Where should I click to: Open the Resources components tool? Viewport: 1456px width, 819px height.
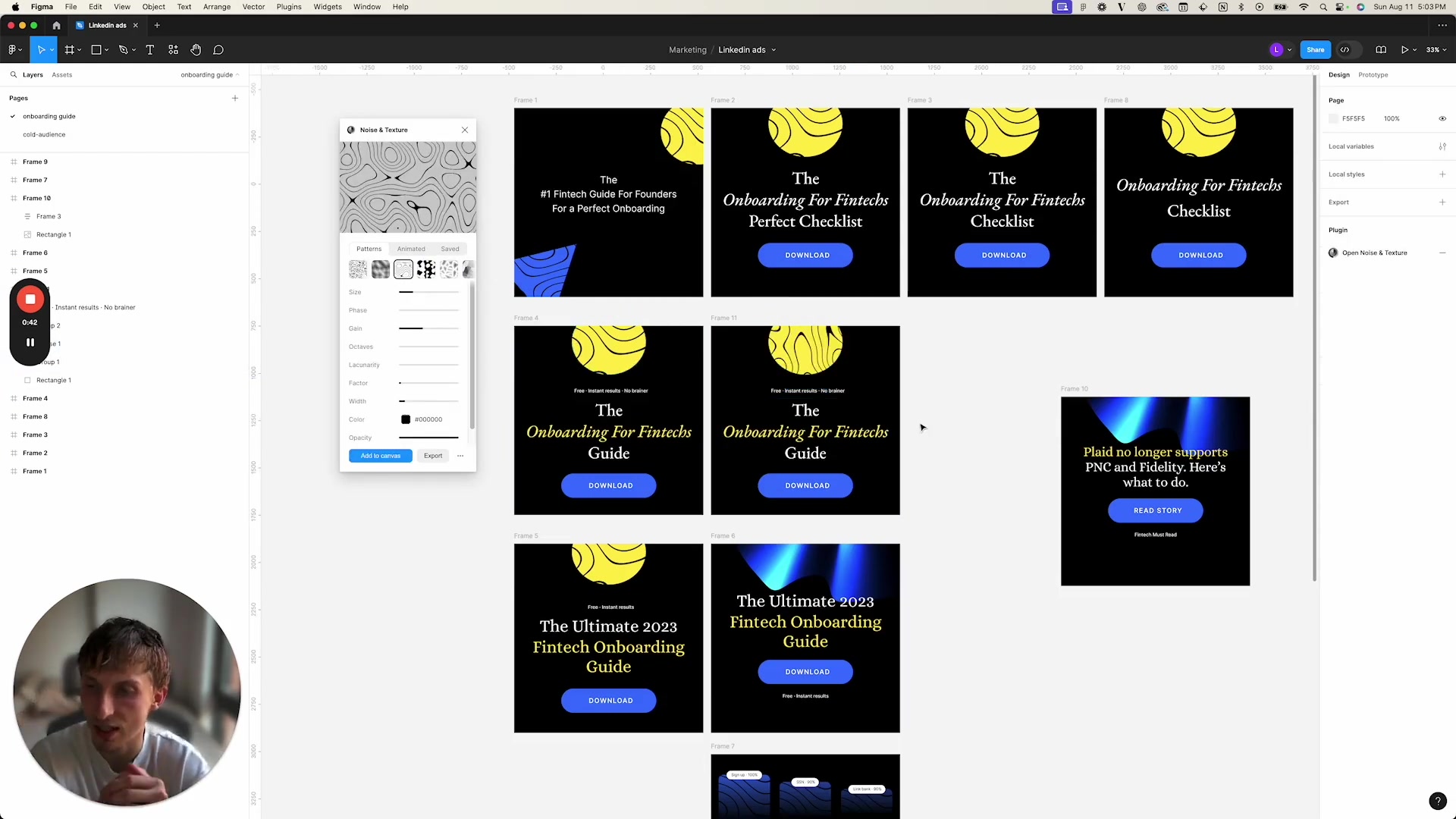point(173,50)
